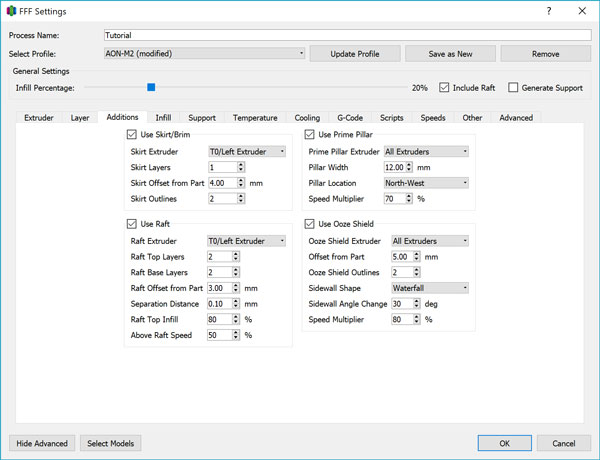Switch to the Infill tab
Screen dimensions: 600x460
coord(163,118)
